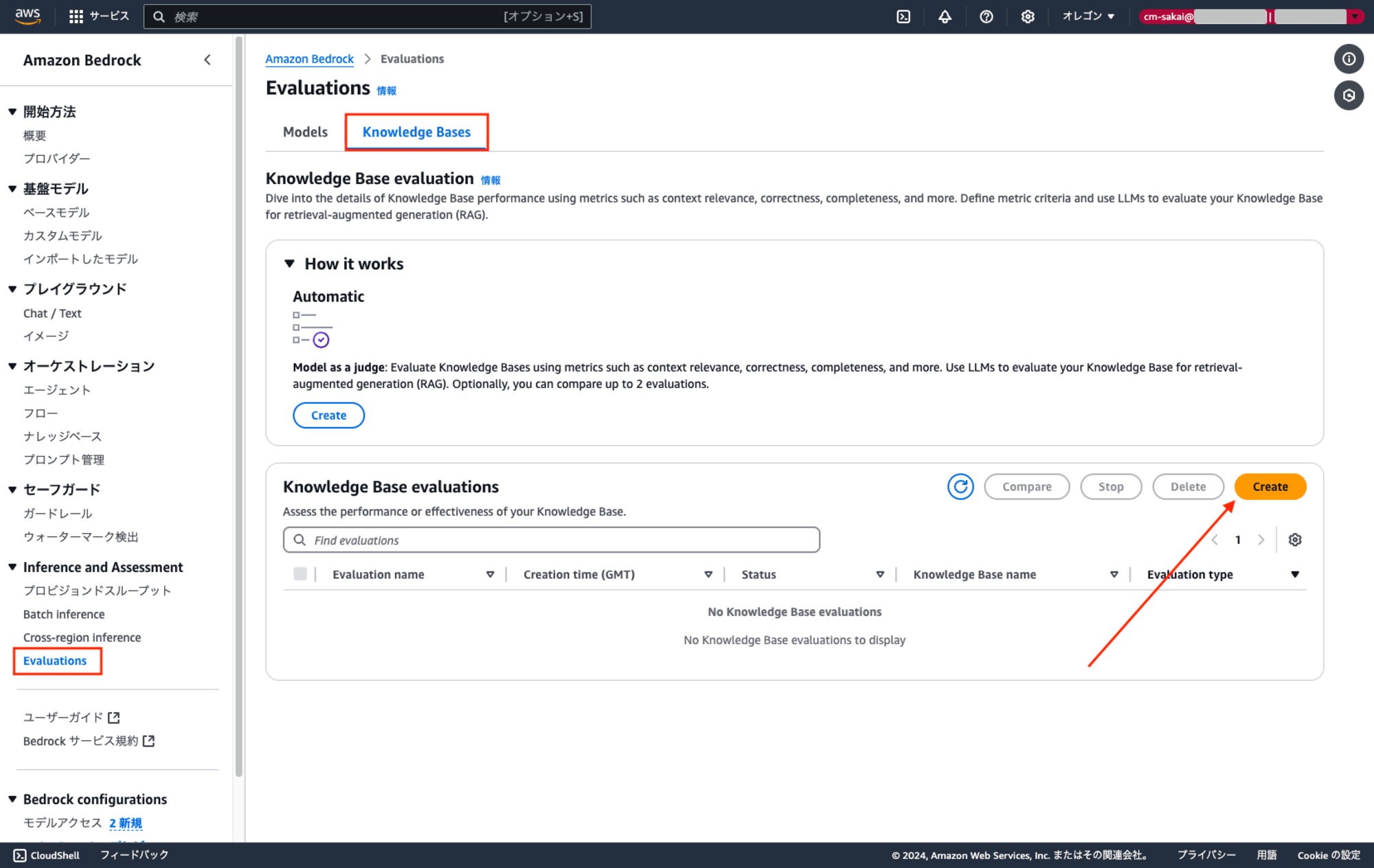Screen dimensions: 1374x868
Task: Sort by Knowledge Base name column arrow
Action: coord(1114,575)
